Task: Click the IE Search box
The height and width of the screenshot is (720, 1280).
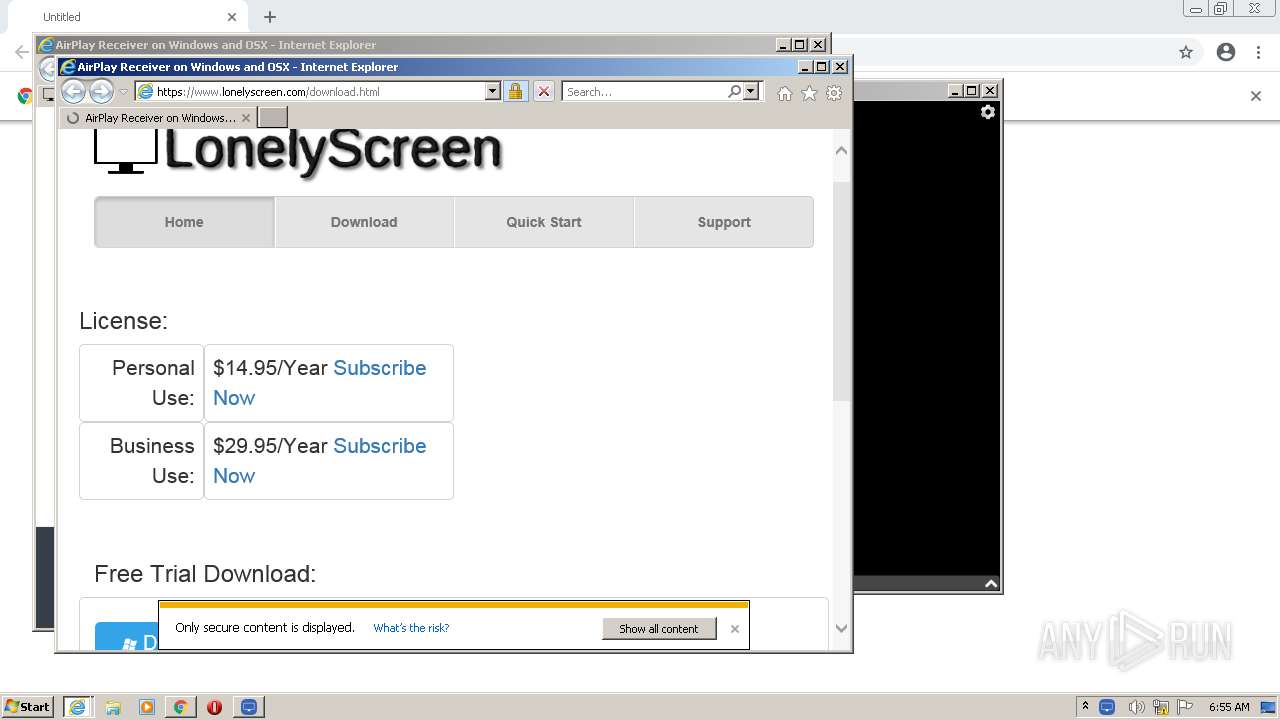Action: [645, 91]
